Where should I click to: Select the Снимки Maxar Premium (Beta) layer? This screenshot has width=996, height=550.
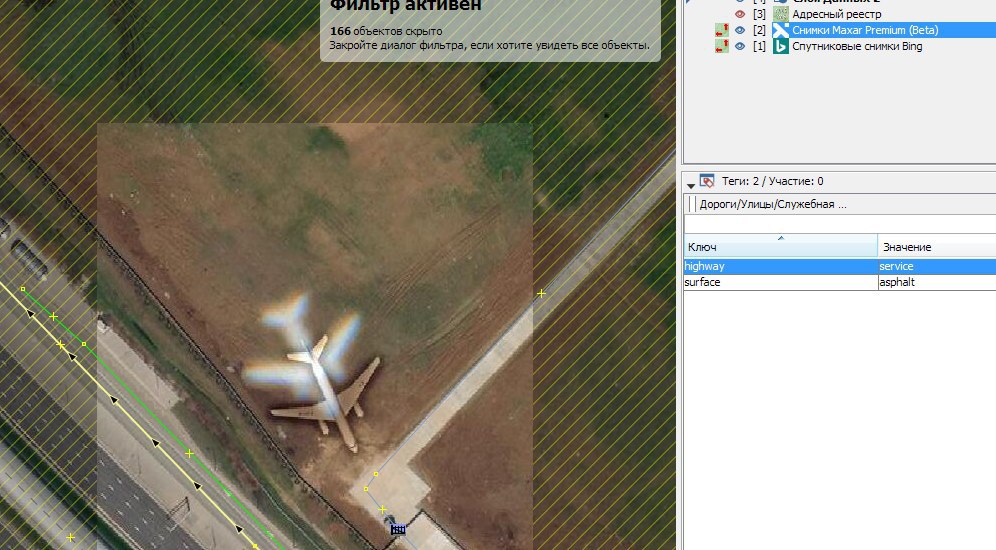[x=865, y=30]
